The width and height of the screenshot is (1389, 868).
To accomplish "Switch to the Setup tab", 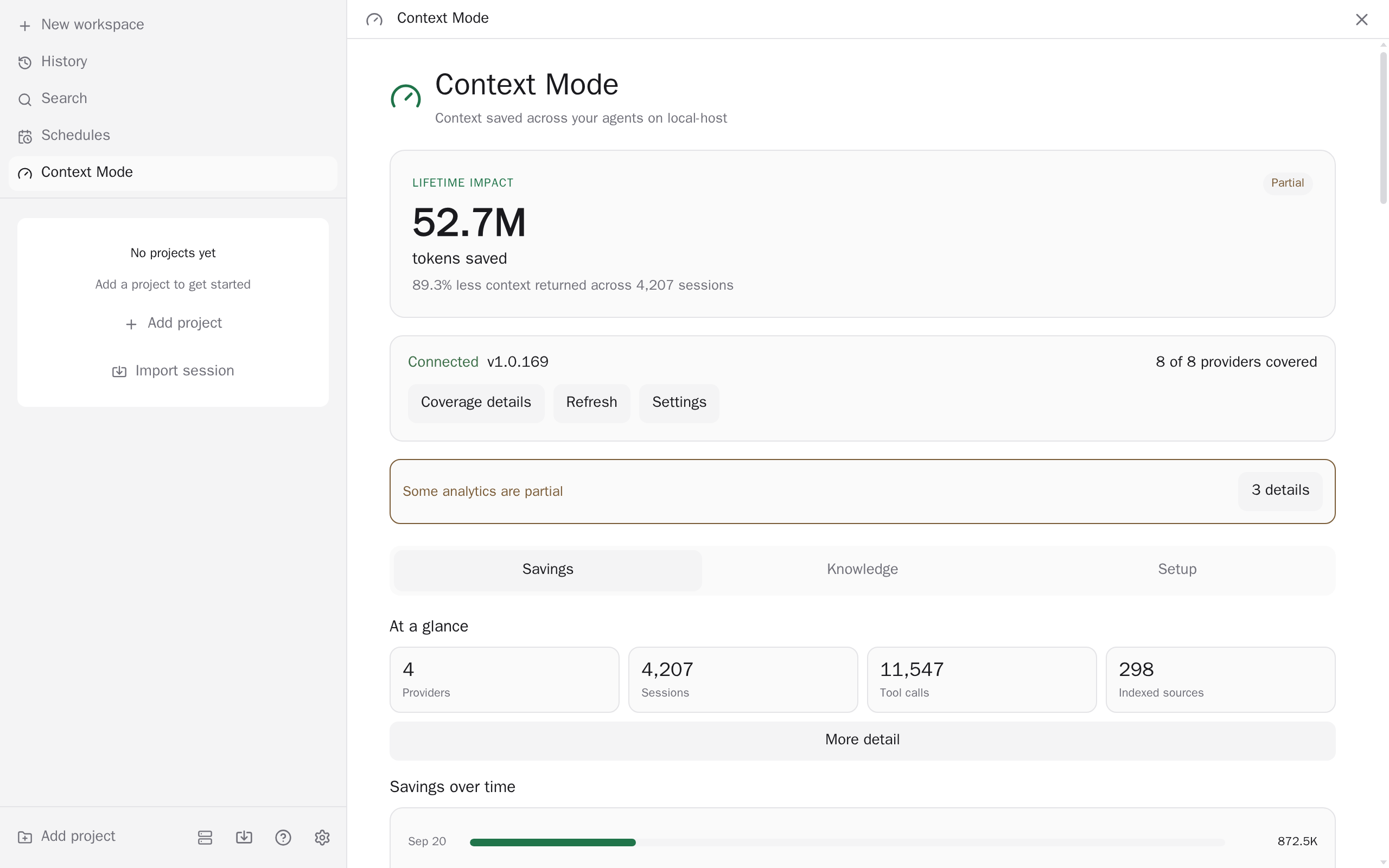I will pyautogui.click(x=1177, y=570).
